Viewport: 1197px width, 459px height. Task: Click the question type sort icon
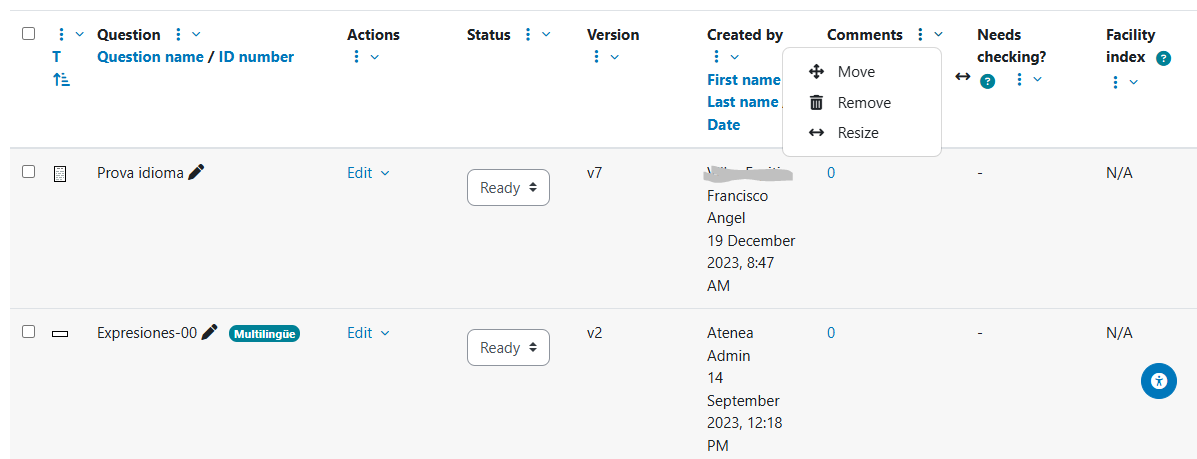coord(61,79)
